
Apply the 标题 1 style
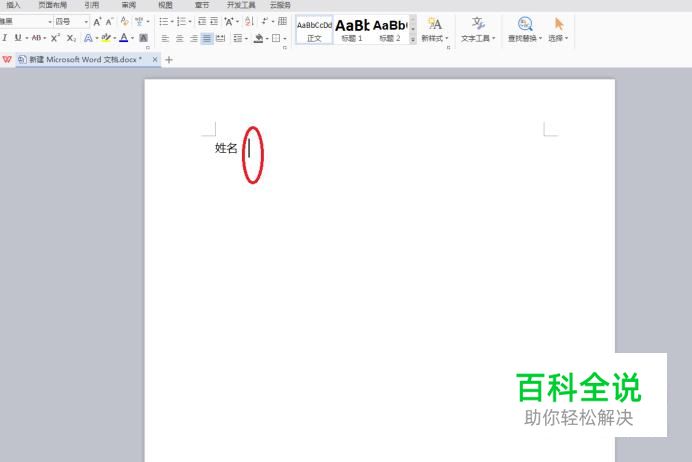[x=352, y=30]
